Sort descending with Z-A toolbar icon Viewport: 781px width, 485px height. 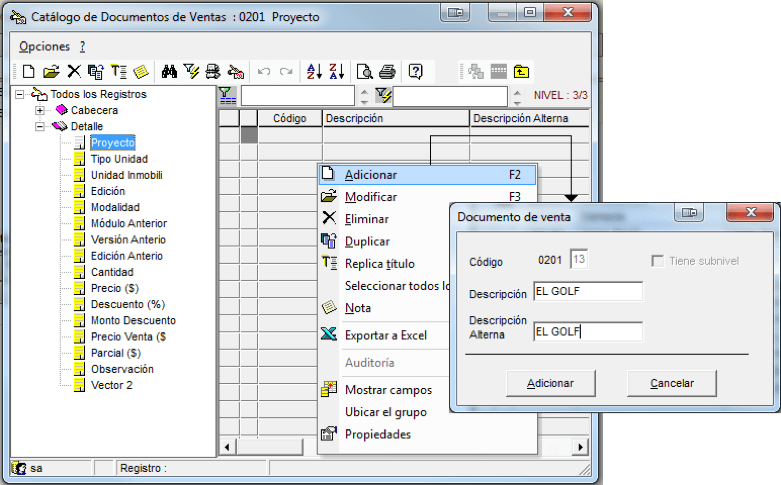[x=336, y=72]
